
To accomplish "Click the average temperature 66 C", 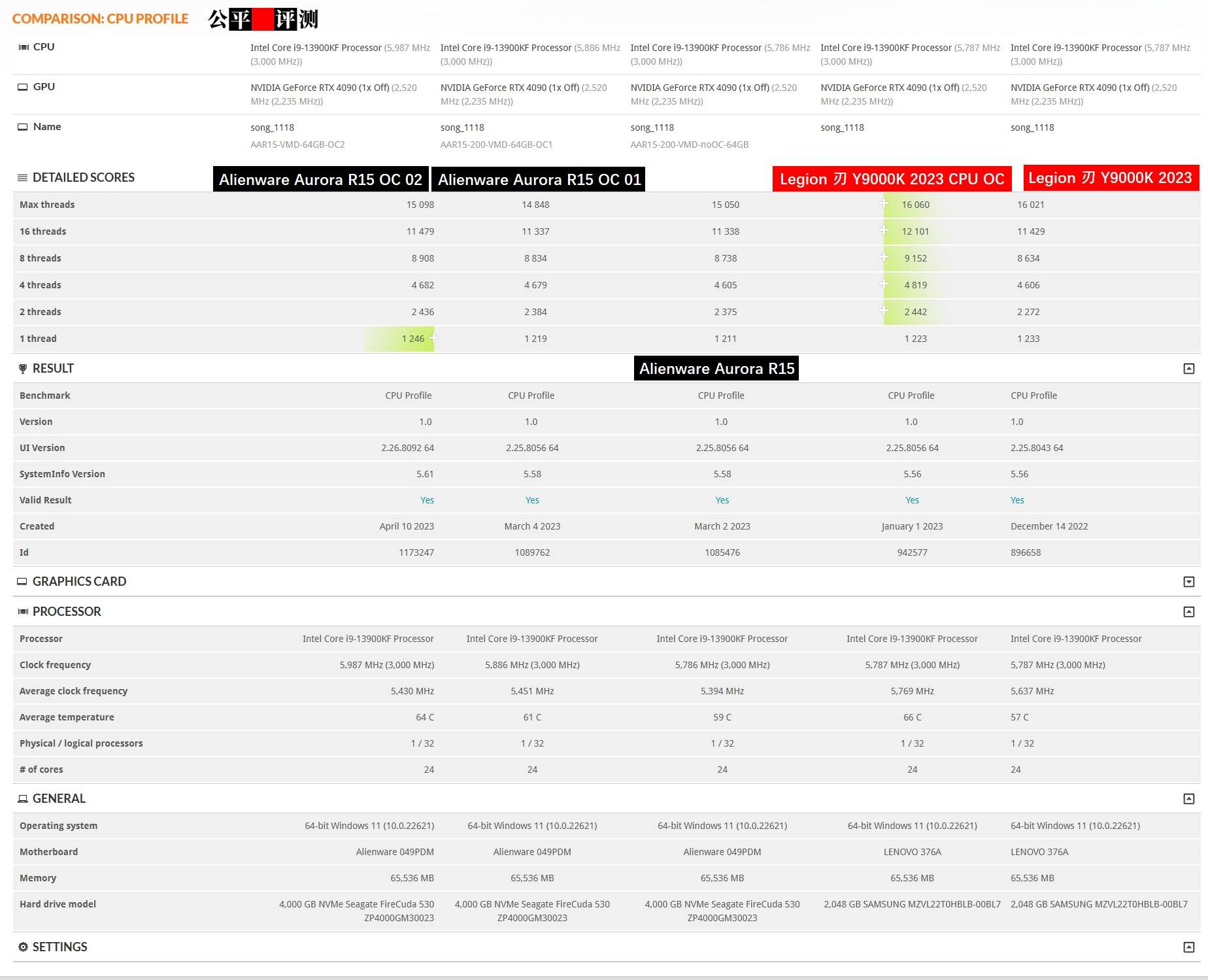I will click(913, 717).
